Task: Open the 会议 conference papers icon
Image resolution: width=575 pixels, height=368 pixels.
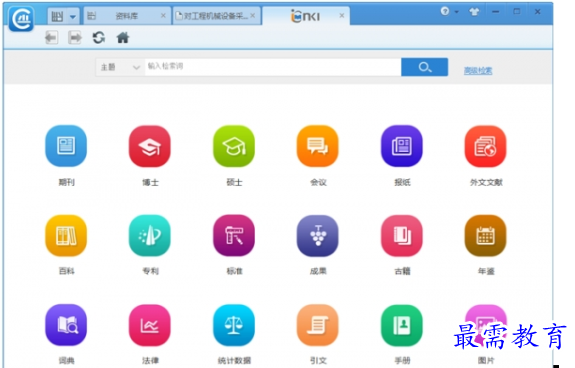Action: [318, 146]
